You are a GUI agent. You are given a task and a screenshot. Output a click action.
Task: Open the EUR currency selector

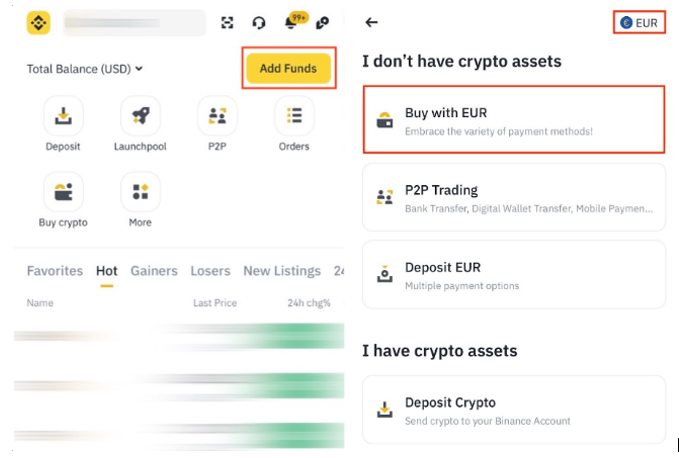point(639,22)
